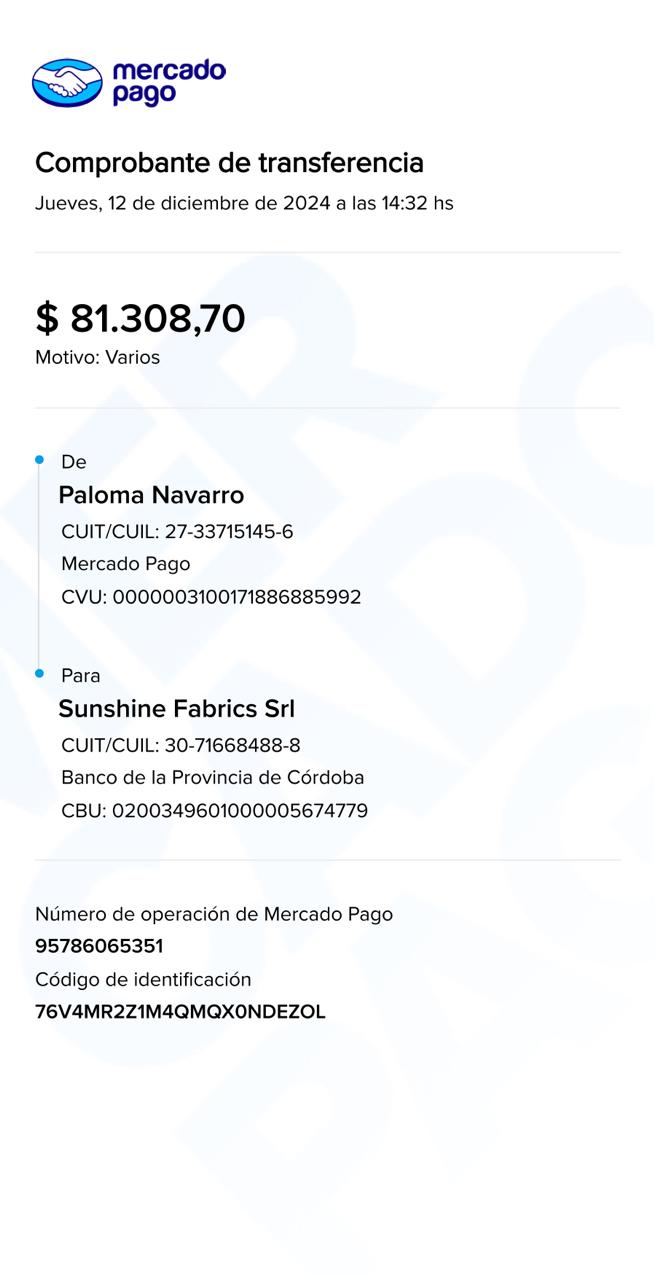This screenshot has width=655, height=1280.
Task: Click the transfer date and time line
Action: point(244,203)
